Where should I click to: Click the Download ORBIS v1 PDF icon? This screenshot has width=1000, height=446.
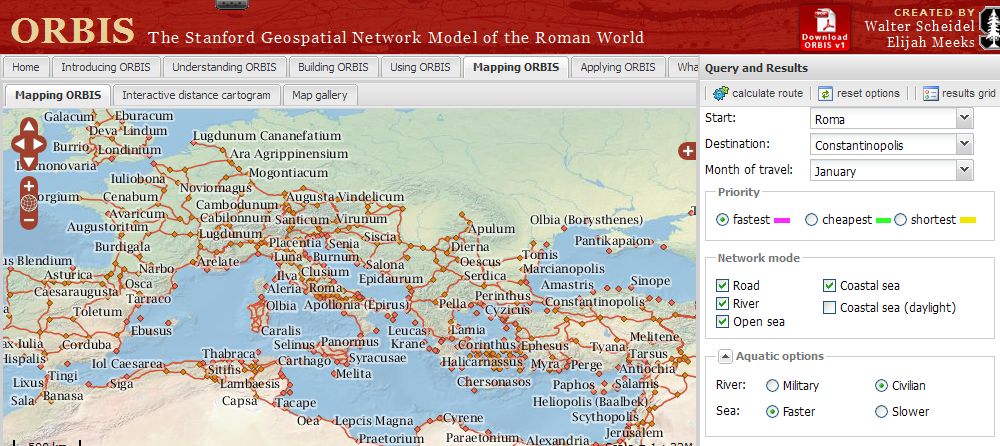pyautogui.click(x=825, y=28)
